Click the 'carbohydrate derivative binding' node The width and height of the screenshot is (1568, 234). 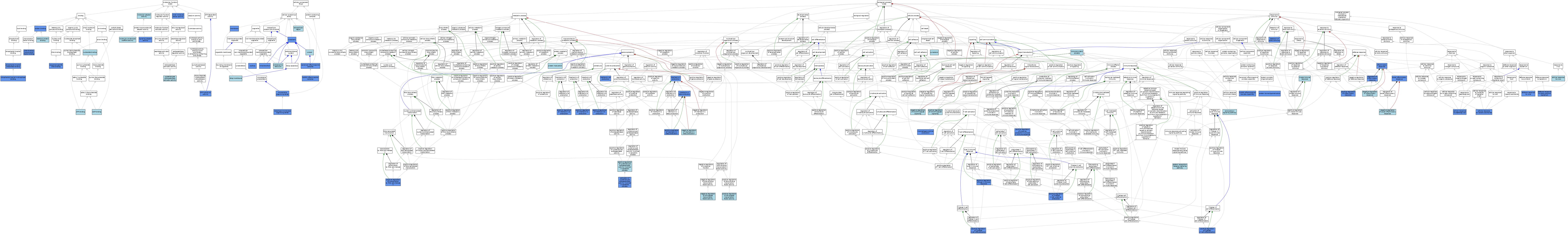(116, 29)
